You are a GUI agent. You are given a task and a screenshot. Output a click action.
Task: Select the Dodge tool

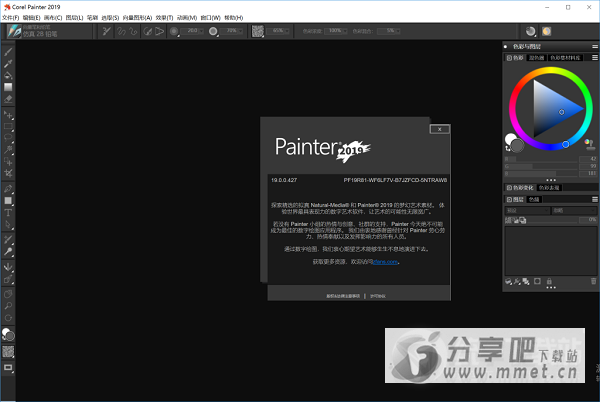(x=8, y=252)
